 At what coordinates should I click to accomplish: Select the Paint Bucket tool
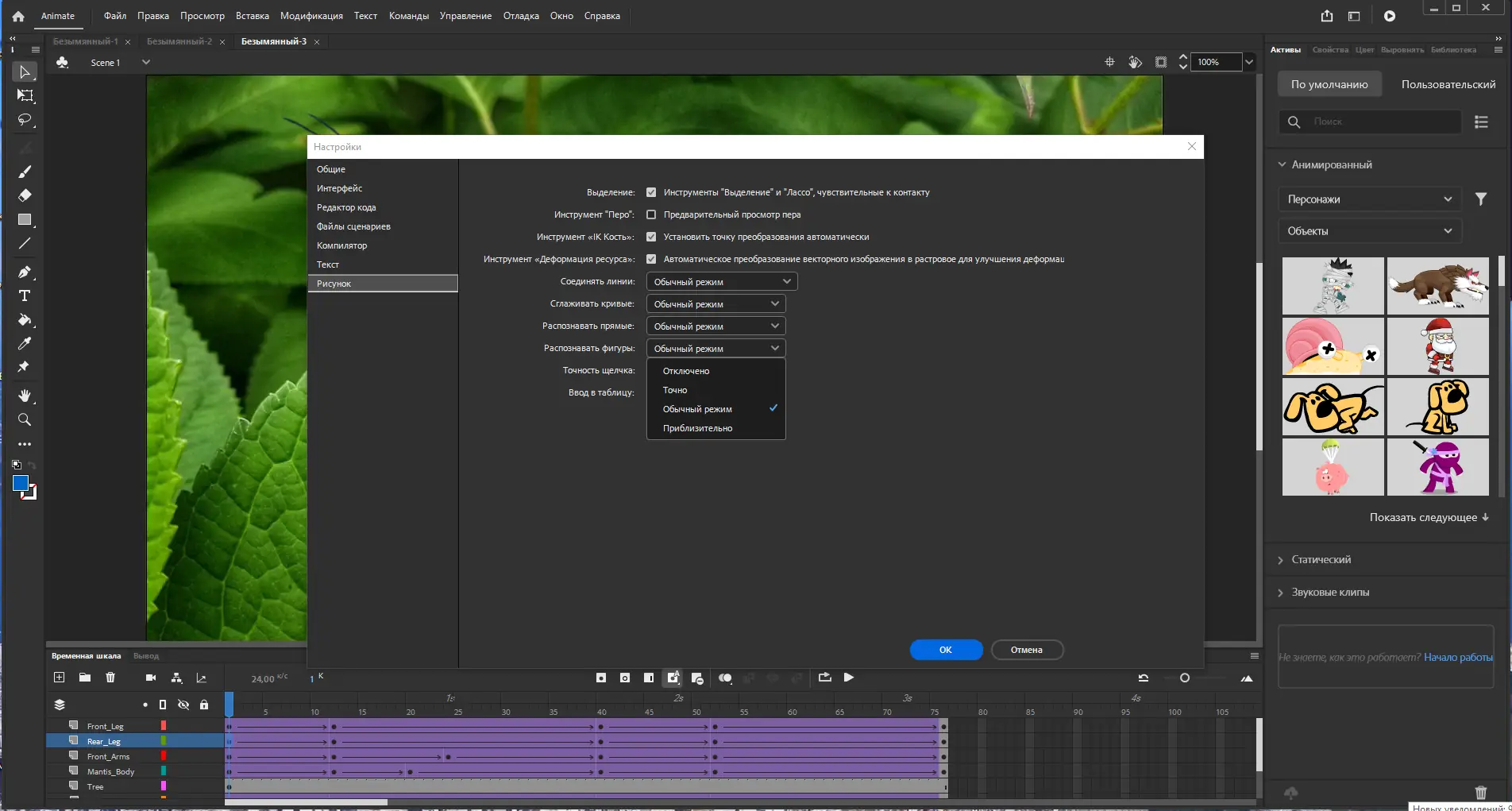[25, 321]
